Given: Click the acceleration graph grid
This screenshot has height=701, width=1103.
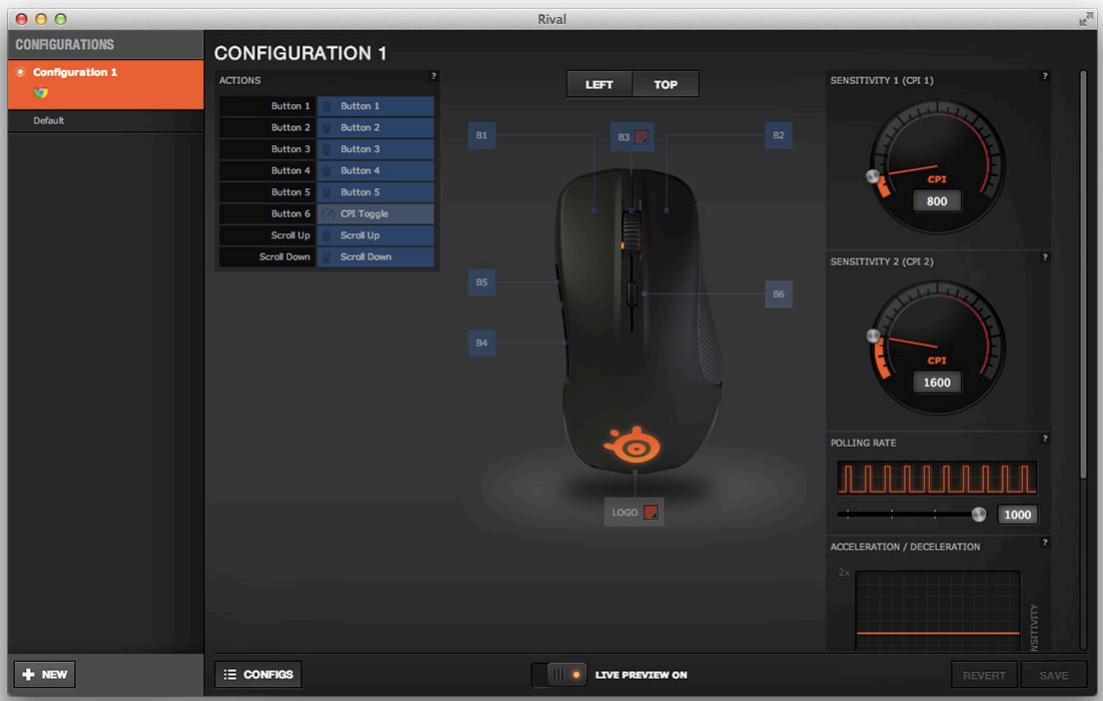Looking at the screenshot, I should pyautogui.click(x=938, y=610).
